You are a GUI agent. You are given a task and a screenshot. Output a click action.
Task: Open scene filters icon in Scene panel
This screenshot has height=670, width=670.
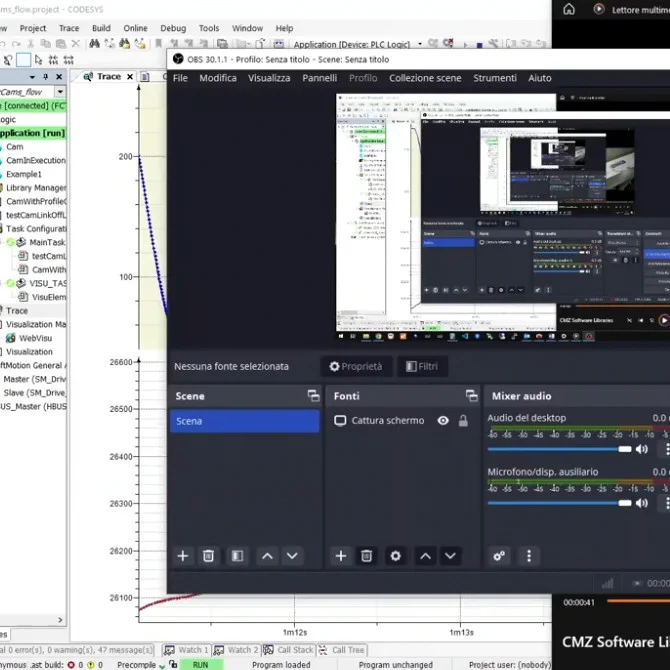point(237,556)
